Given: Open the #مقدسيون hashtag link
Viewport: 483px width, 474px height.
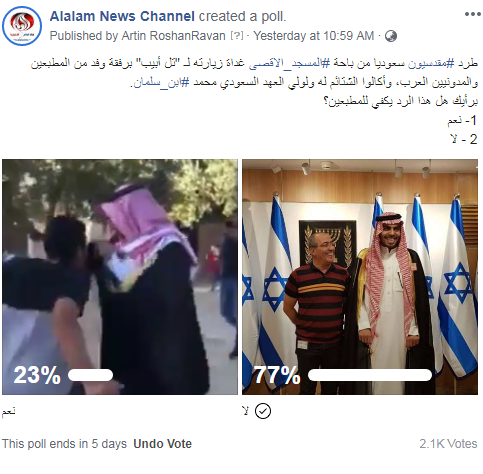Looking at the screenshot, I should [x=431, y=63].
